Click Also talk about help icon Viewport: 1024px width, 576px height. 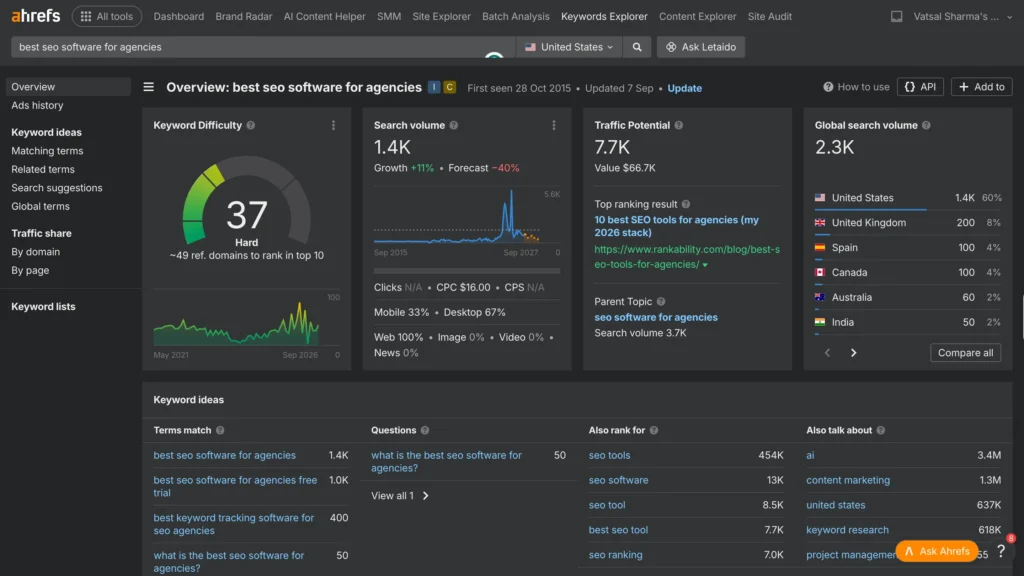(881, 430)
